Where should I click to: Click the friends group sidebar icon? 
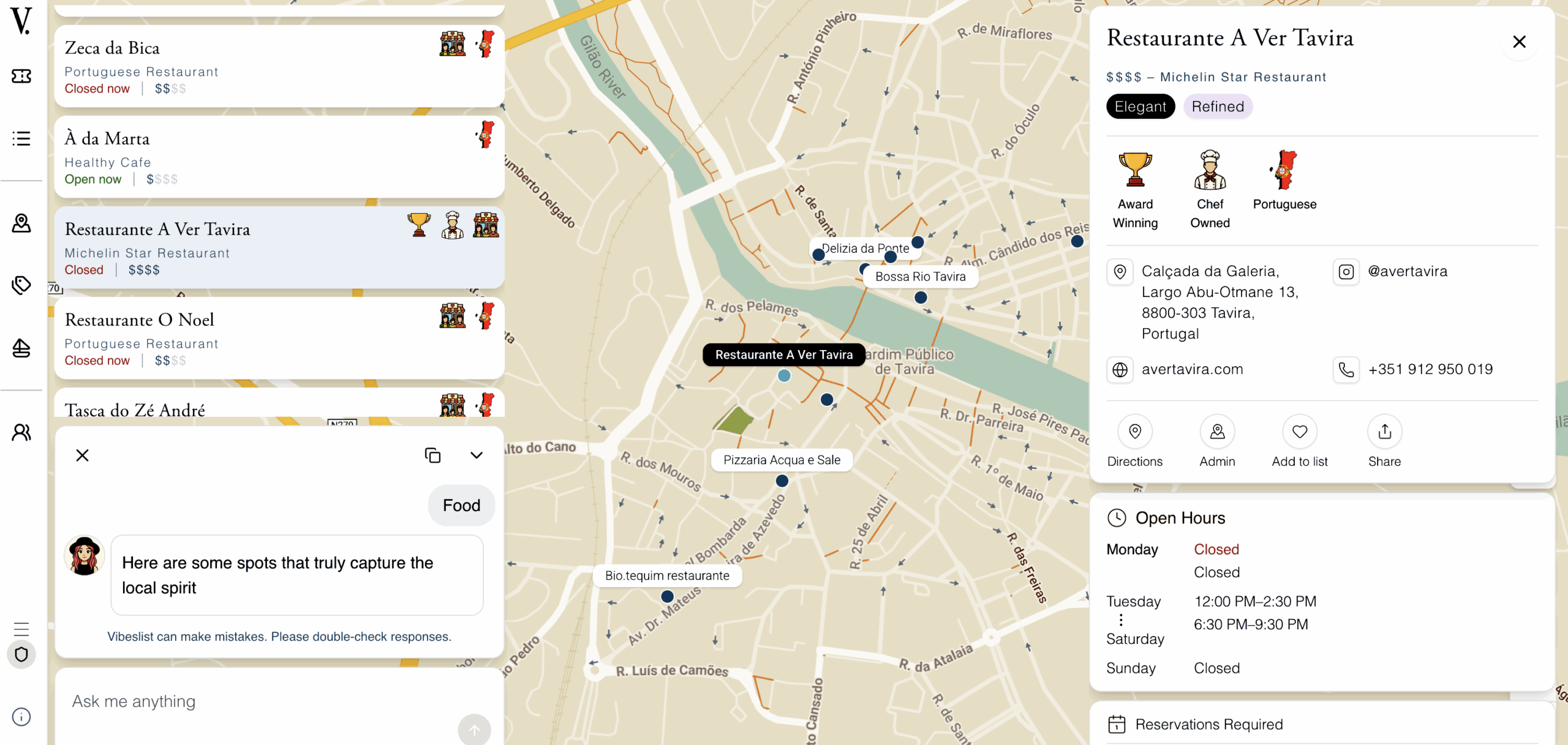pos(21,433)
